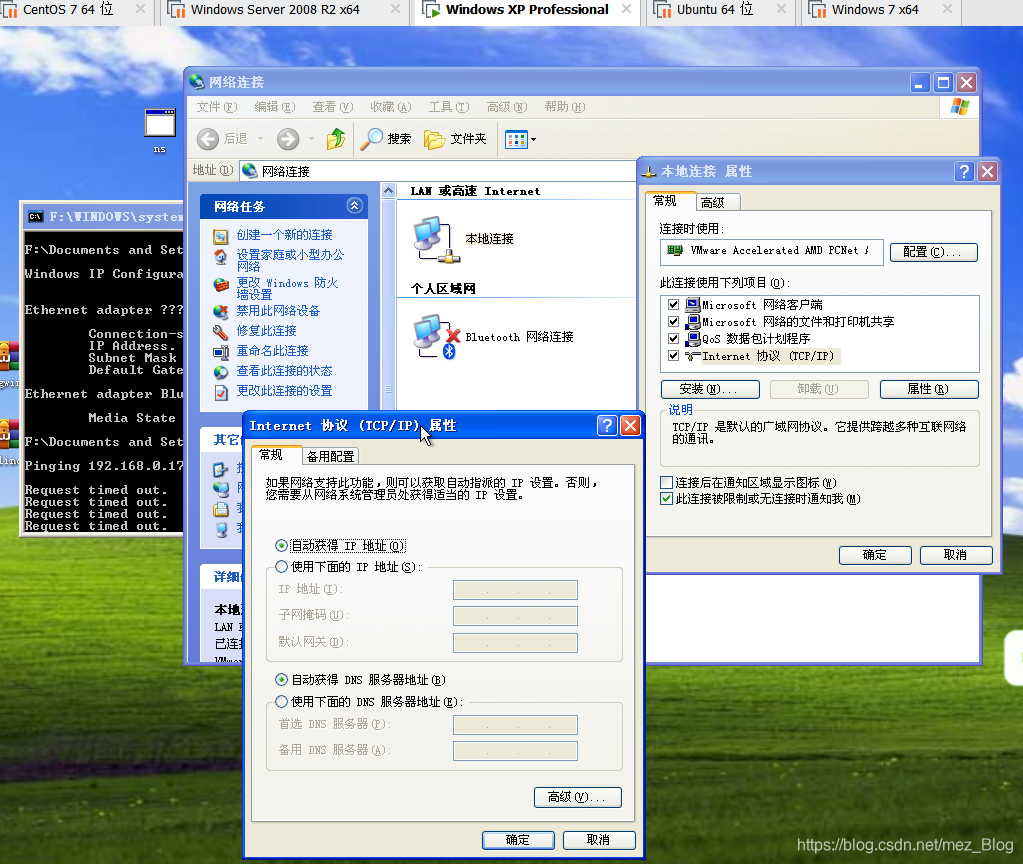Switch to 备用配置 tab
Viewport: 1023px width, 864px height.
pyautogui.click(x=331, y=456)
